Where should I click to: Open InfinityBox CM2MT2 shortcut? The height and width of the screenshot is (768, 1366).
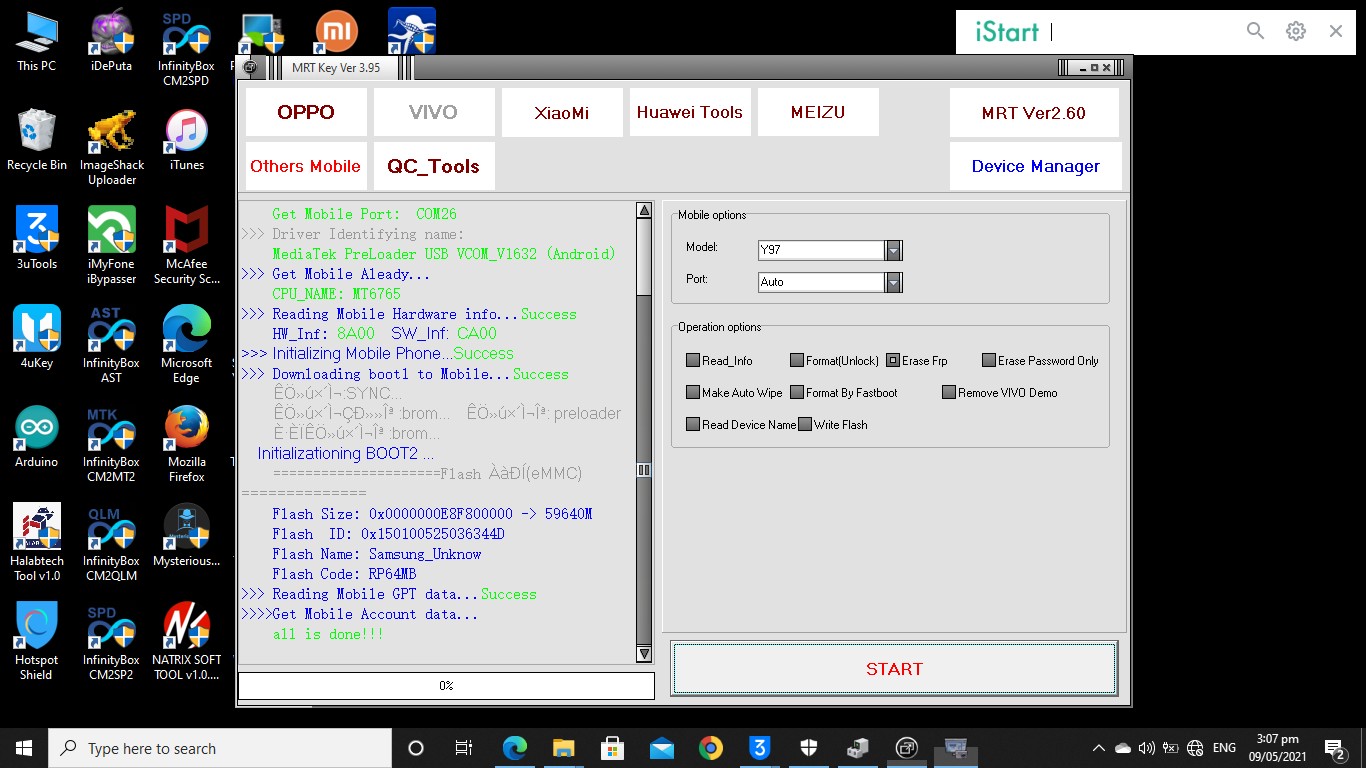(112, 444)
